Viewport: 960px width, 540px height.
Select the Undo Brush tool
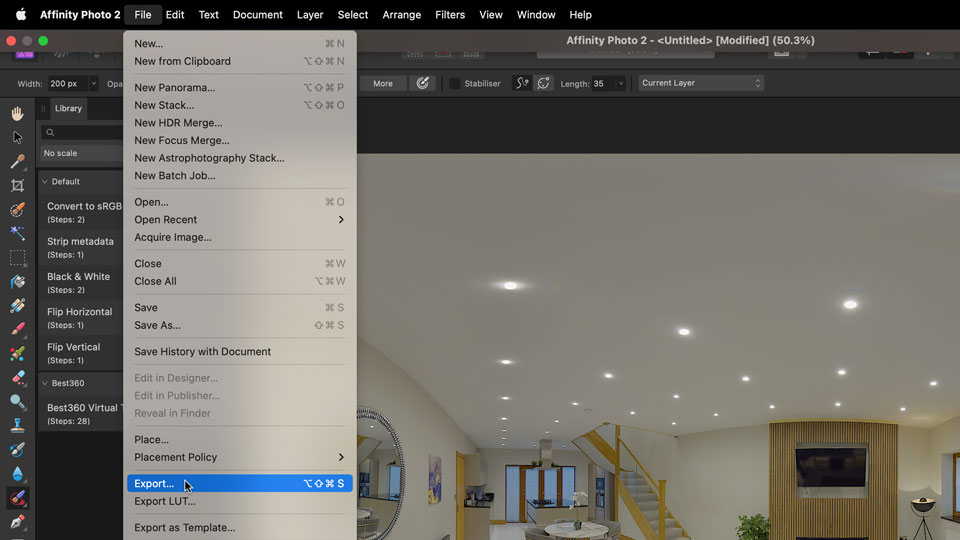point(17,450)
